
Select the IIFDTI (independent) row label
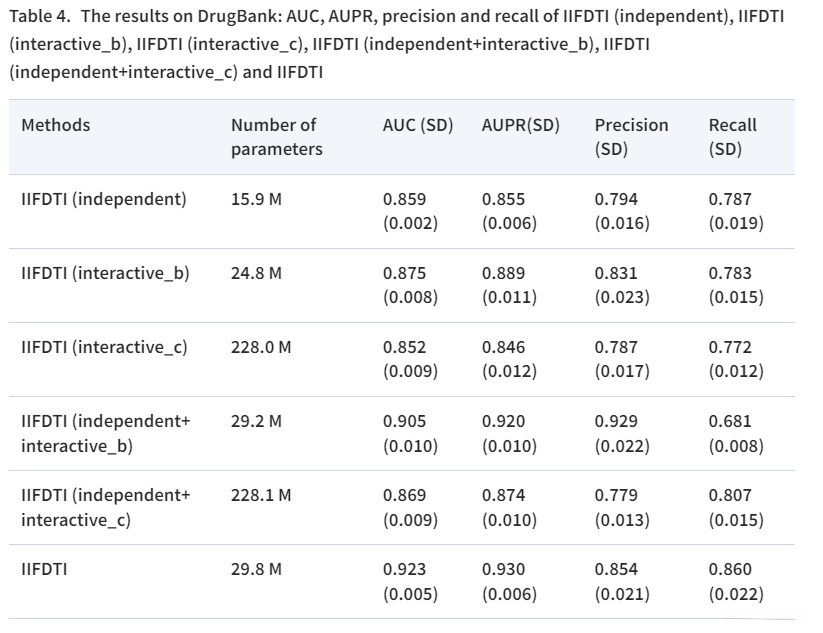click(x=104, y=199)
